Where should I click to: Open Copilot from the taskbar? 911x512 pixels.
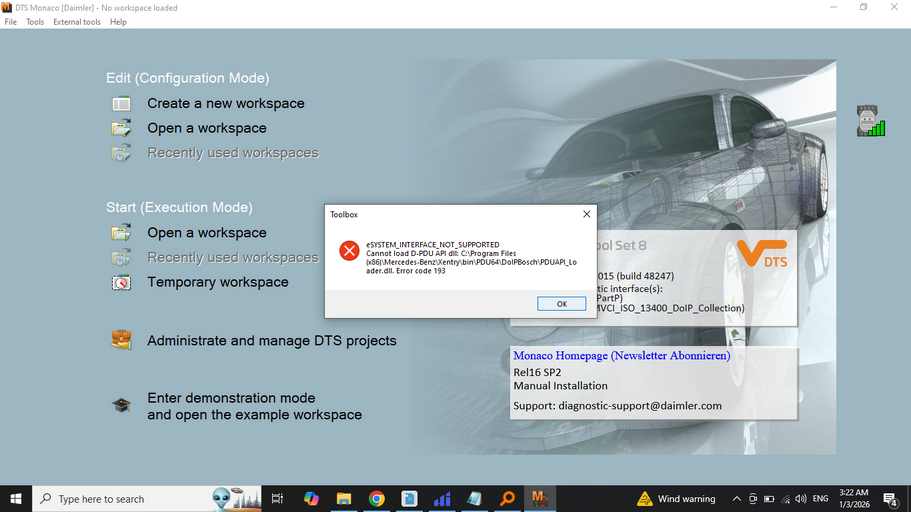[311, 499]
